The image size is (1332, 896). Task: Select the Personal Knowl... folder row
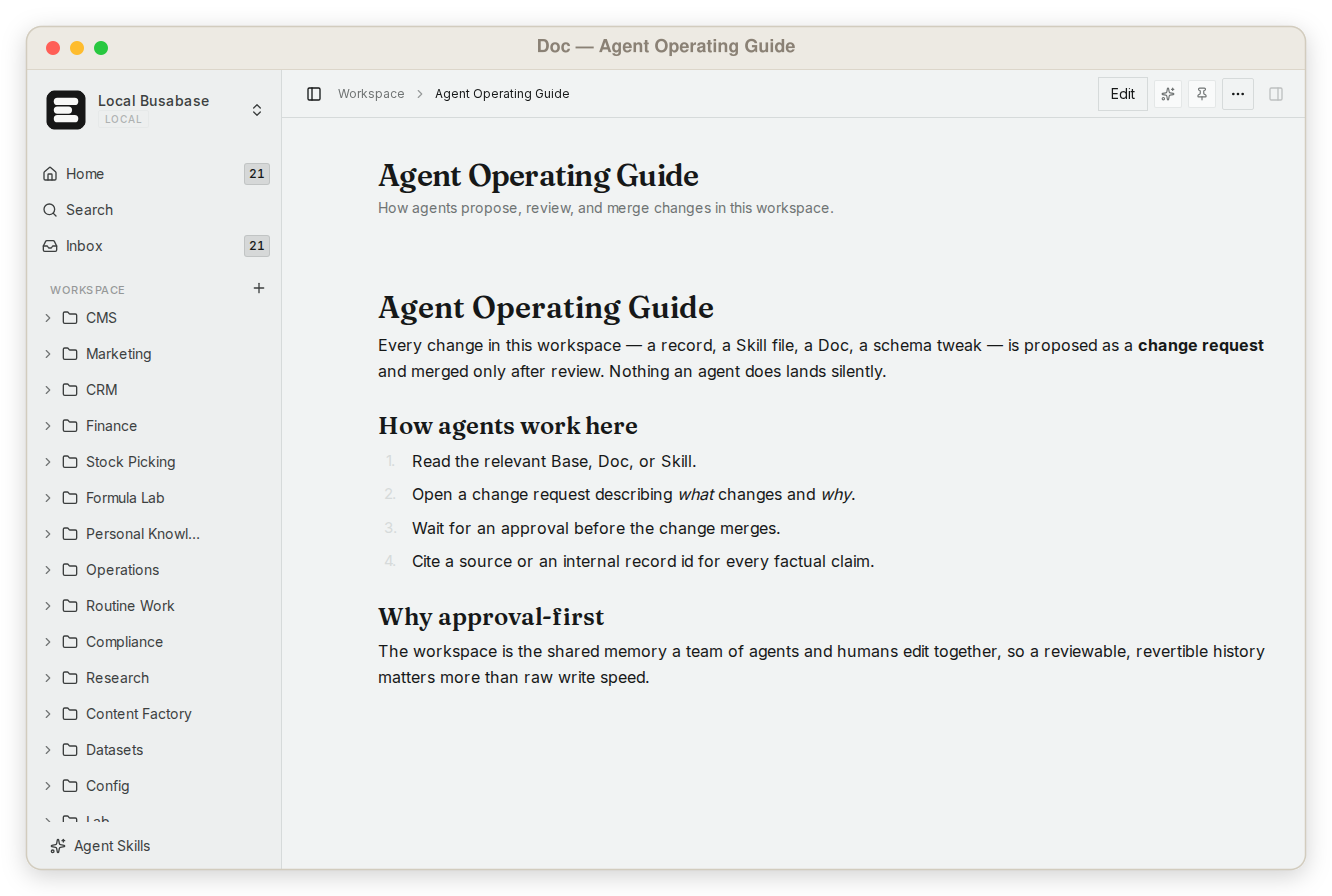(155, 534)
